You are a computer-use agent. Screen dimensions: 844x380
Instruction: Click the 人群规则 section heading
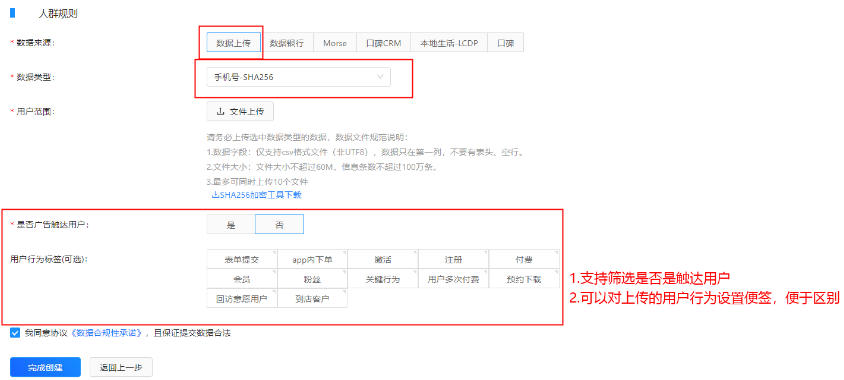pyautogui.click(x=58, y=14)
